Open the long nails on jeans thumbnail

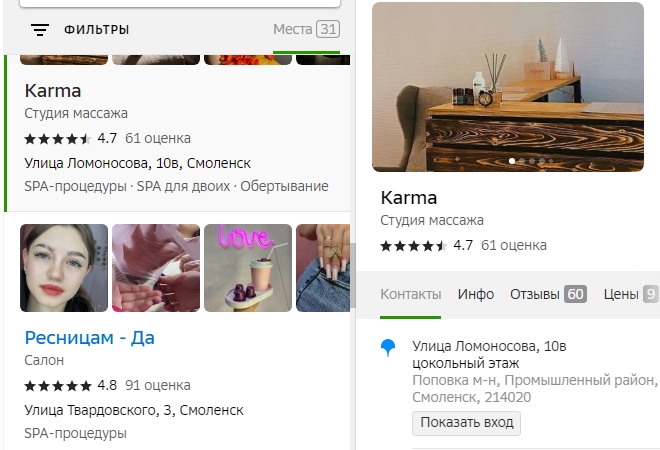tap(323, 268)
